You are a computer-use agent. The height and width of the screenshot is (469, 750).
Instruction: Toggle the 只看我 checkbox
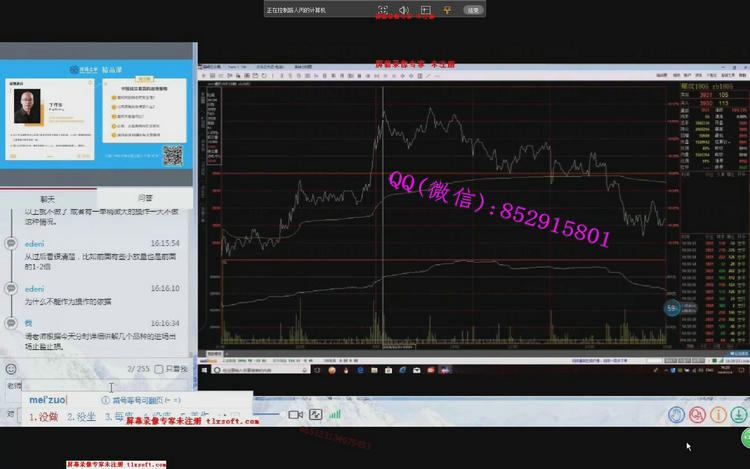tap(159, 369)
